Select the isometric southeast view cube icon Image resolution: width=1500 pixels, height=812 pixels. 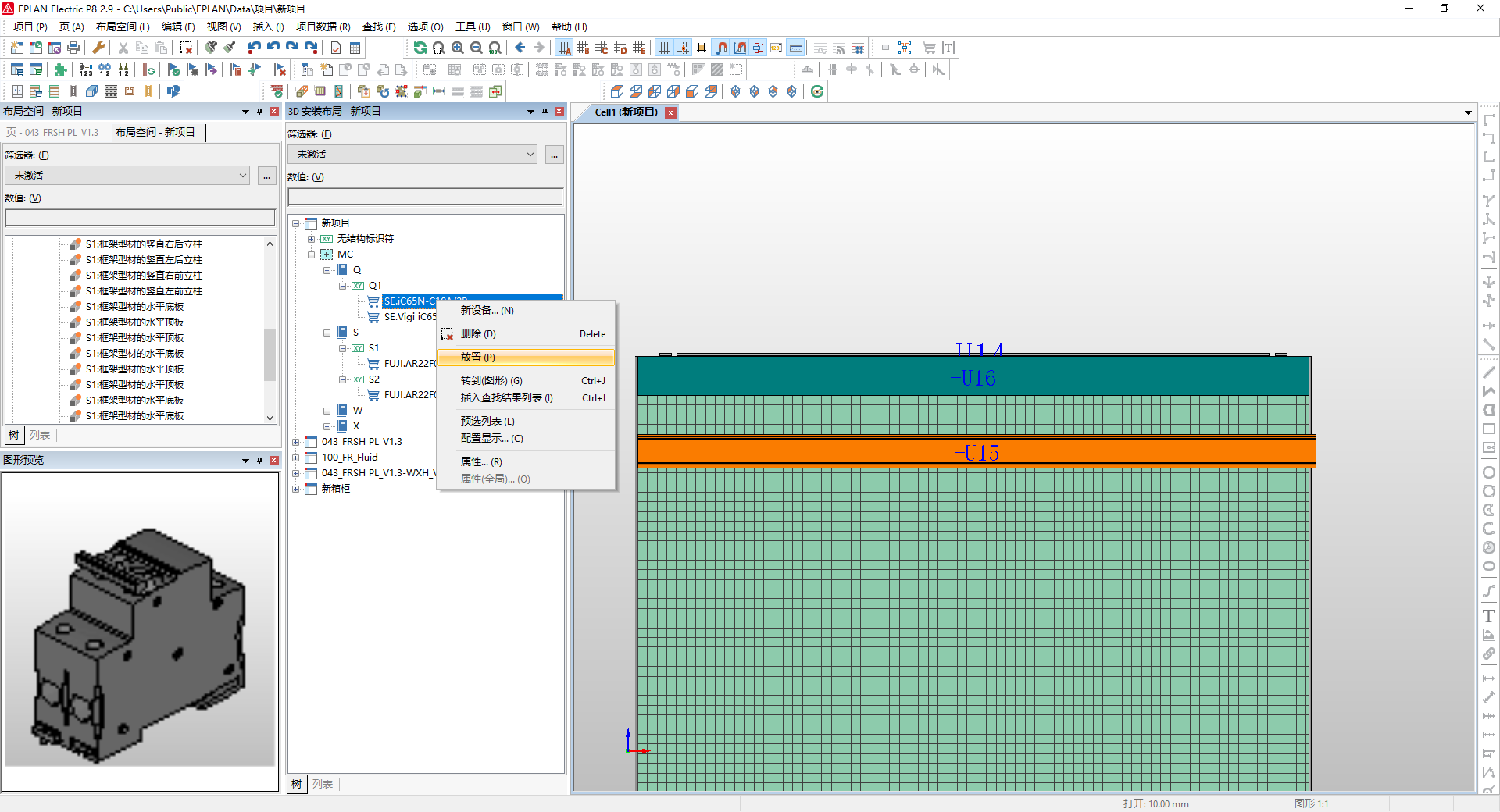[x=754, y=91]
